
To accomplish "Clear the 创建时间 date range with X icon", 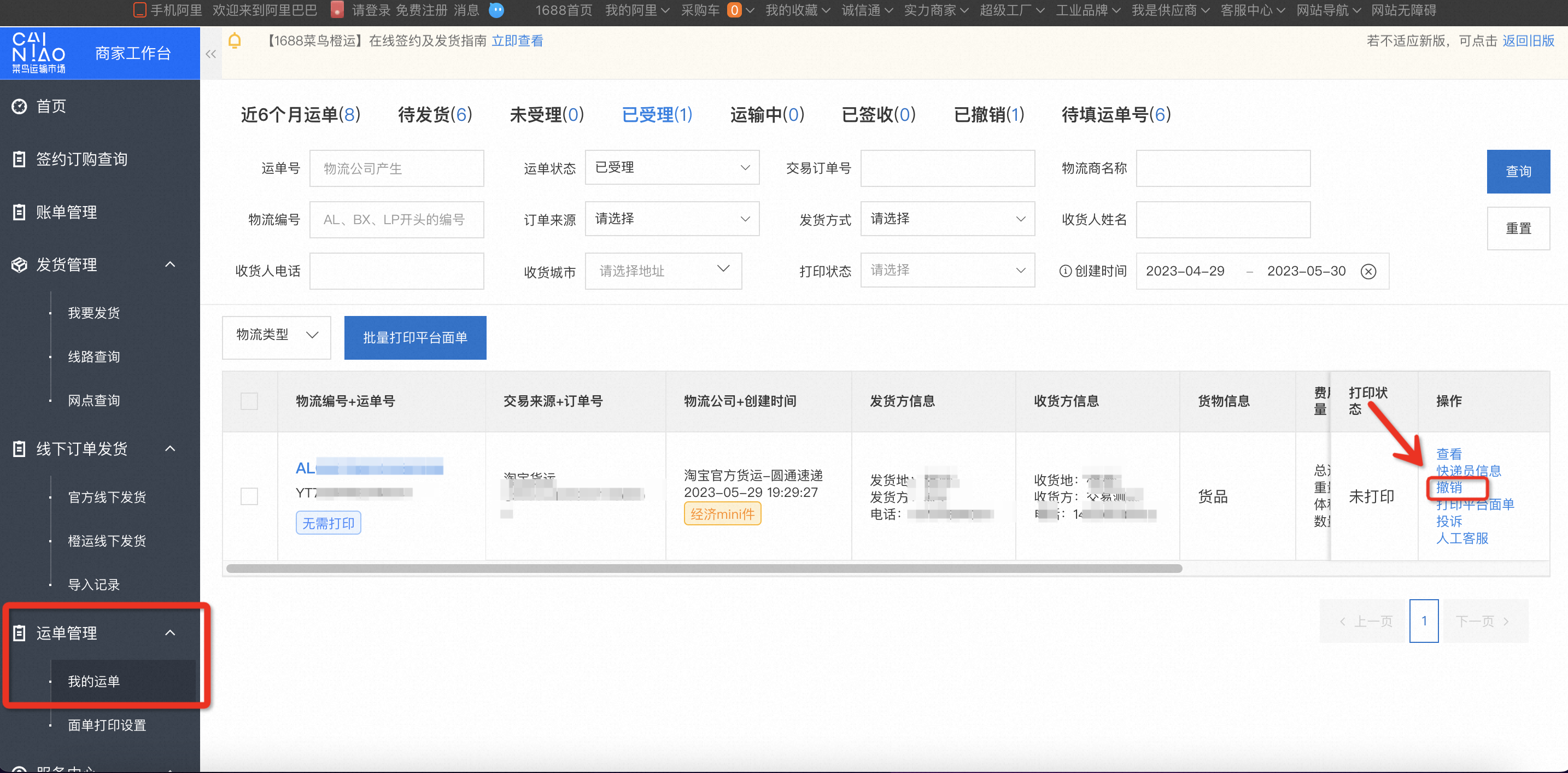I will pos(1368,272).
